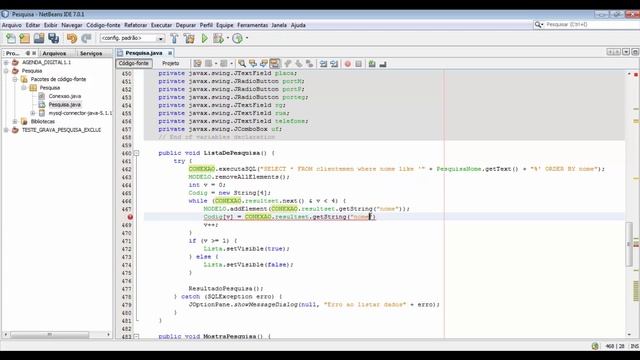Redo the last undone edit
This screenshot has width=640, height=360.
coord(86,38)
